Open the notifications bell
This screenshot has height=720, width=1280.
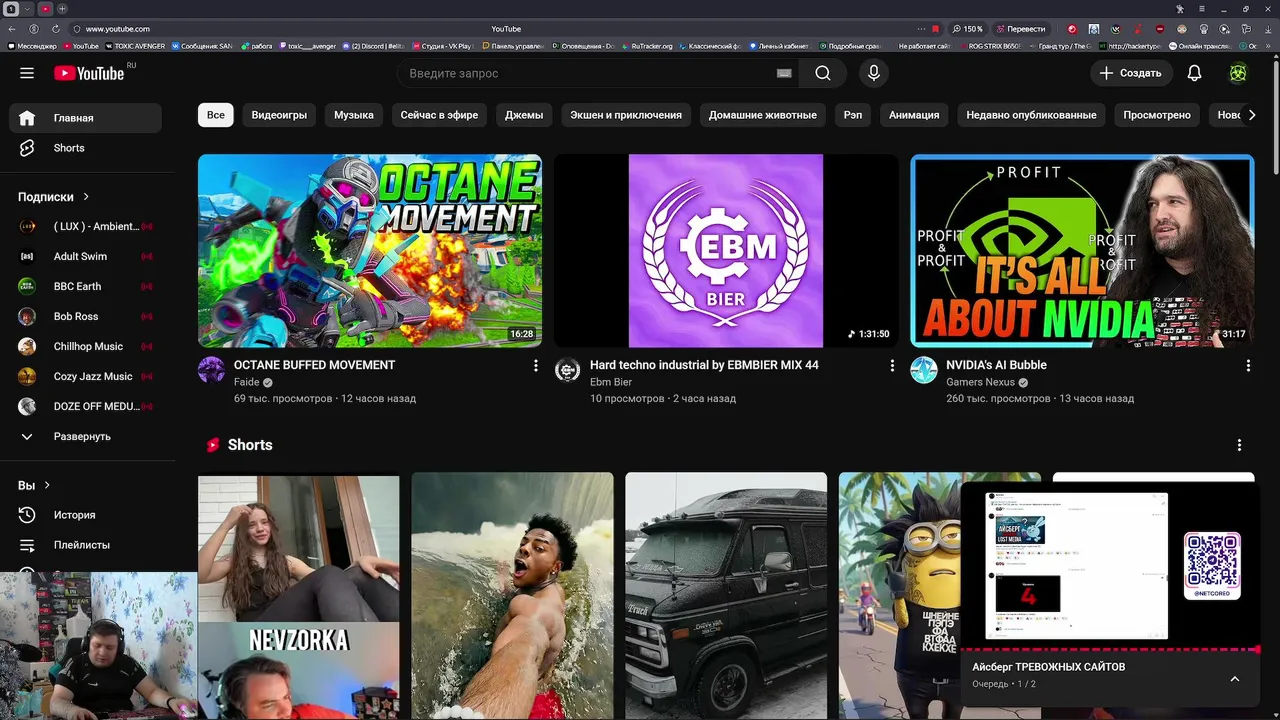1194,73
